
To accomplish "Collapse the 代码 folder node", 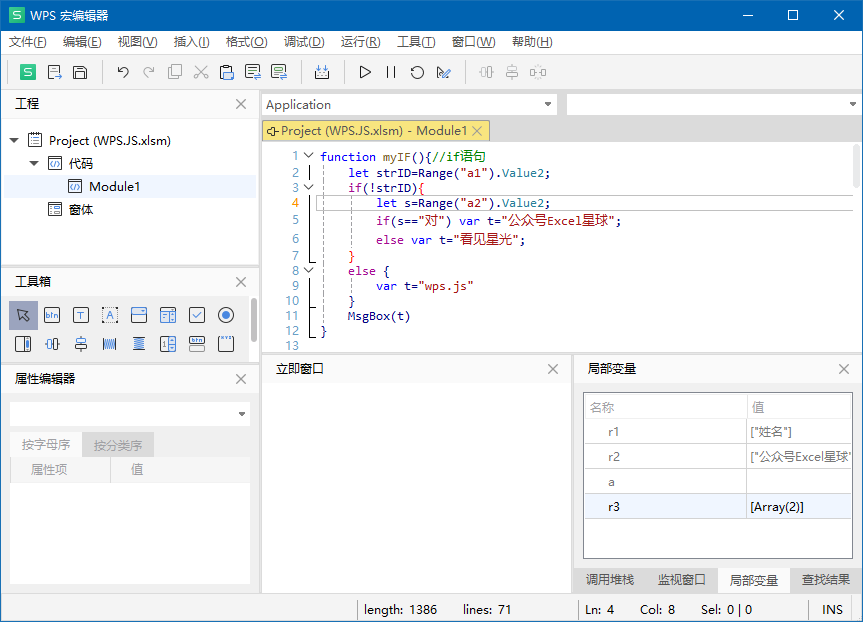I will (x=34, y=163).
